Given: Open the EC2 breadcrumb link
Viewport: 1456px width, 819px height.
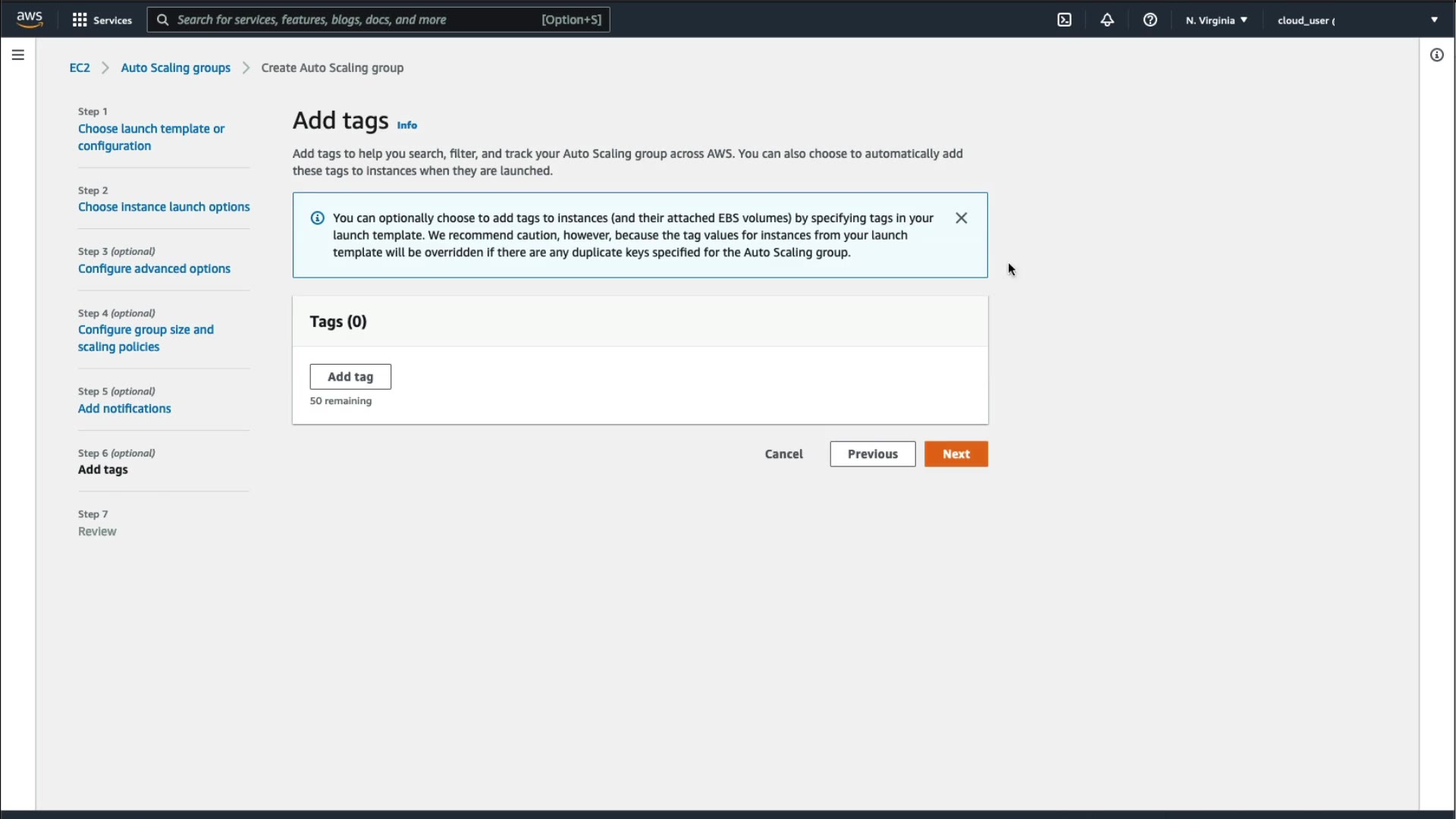Looking at the screenshot, I should click(80, 67).
